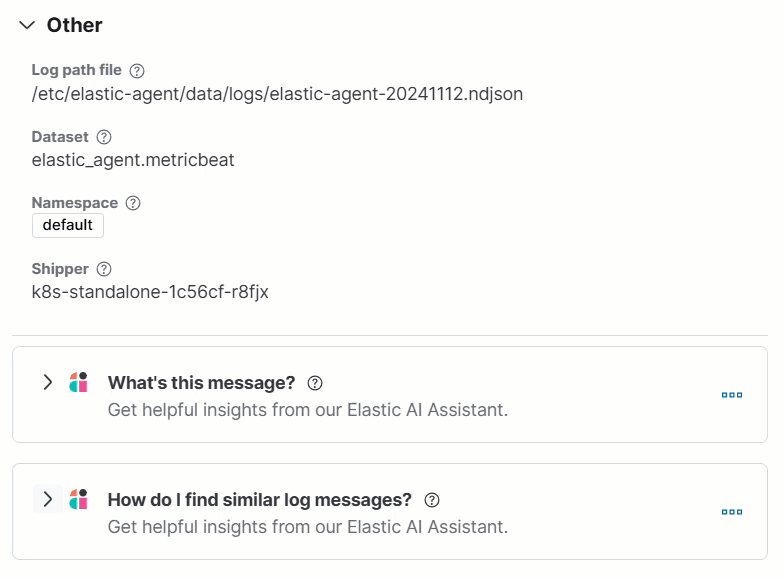Click the What's this message? title
The width and height of the screenshot is (784, 580).
coord(201,383)
